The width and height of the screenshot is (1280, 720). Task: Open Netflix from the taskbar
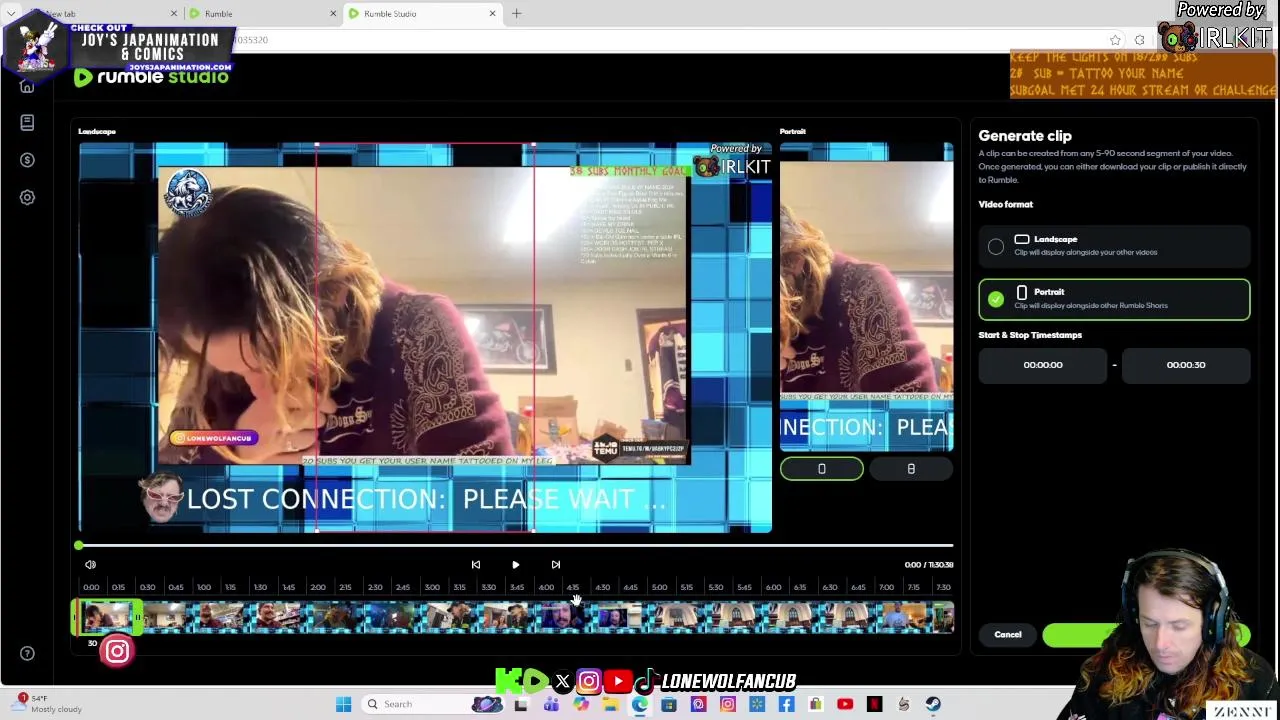(874, 704)
